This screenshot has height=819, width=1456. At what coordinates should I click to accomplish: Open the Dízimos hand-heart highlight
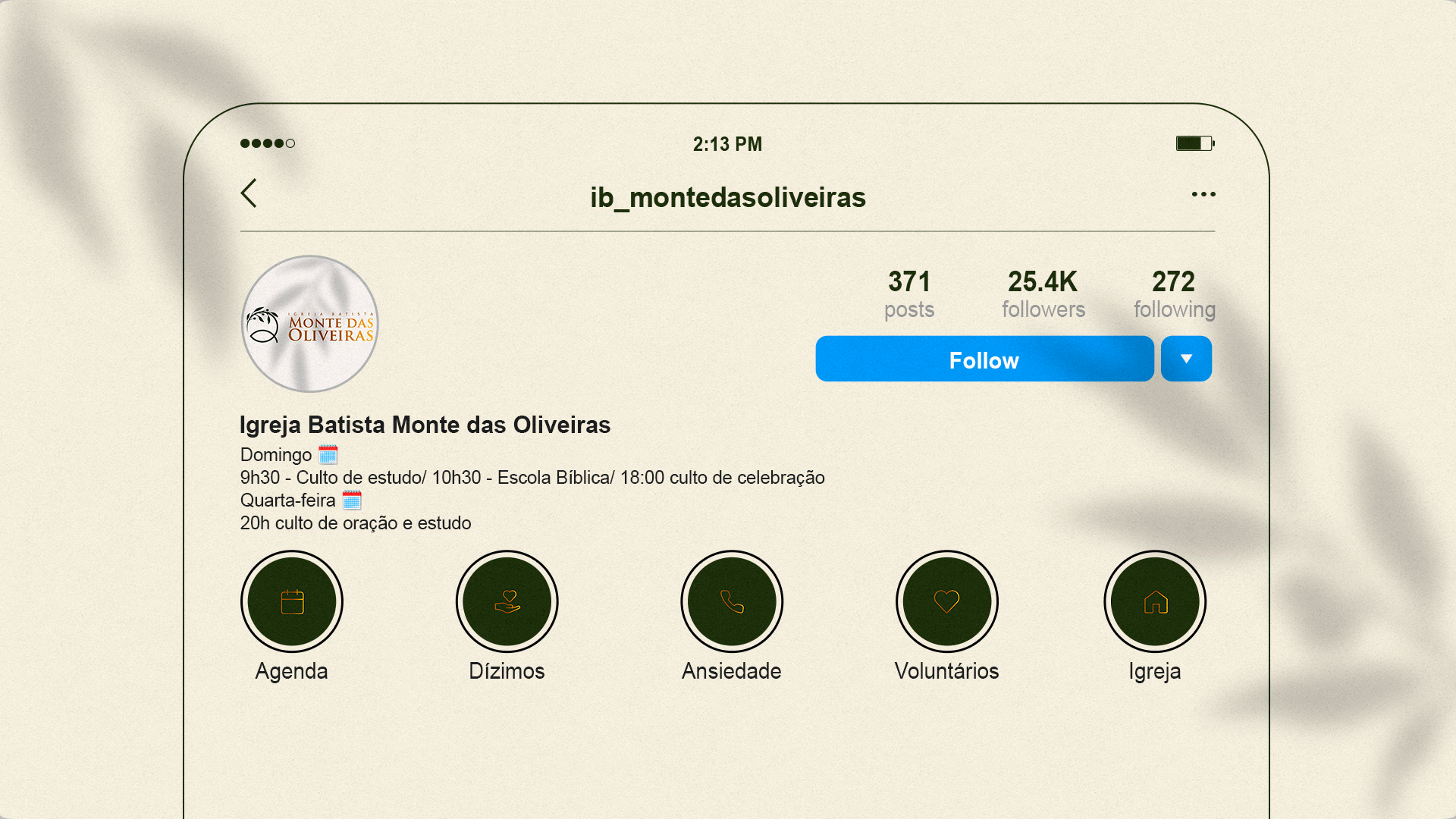point(507,601)
